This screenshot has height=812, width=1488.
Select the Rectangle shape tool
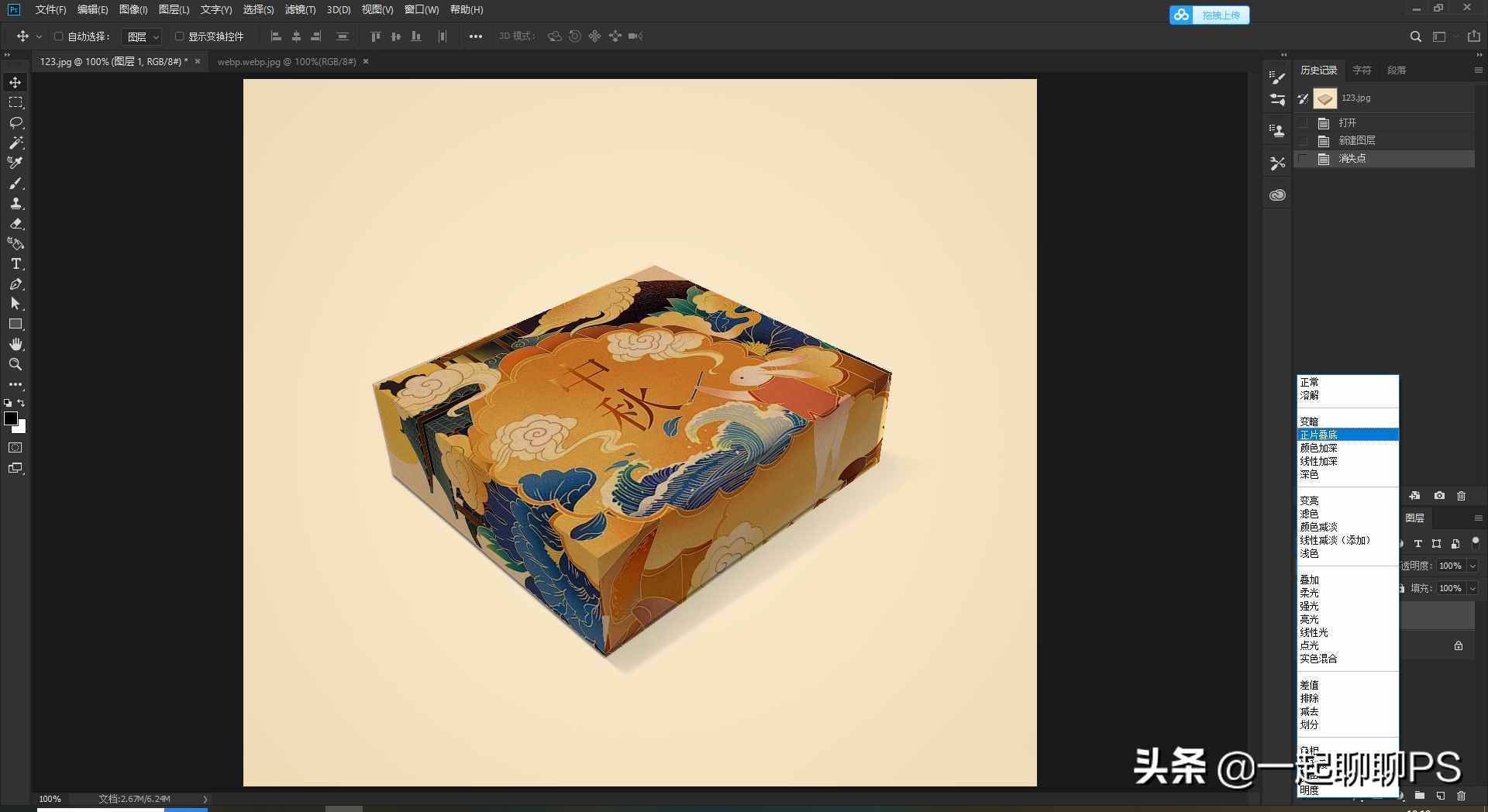coord(15,324)
